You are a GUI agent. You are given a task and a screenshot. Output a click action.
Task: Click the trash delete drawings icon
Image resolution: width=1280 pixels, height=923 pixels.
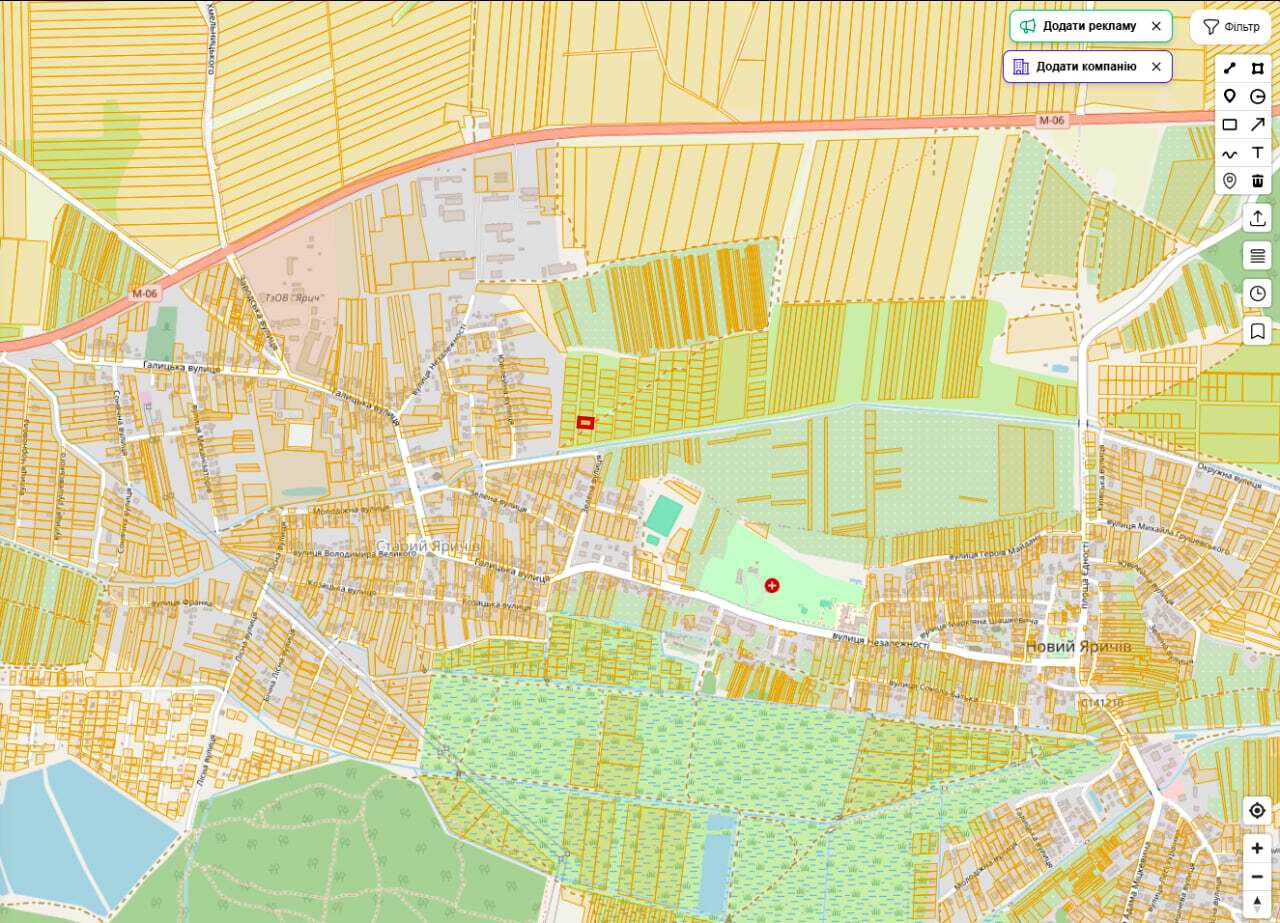click(x=1258, y=181)
